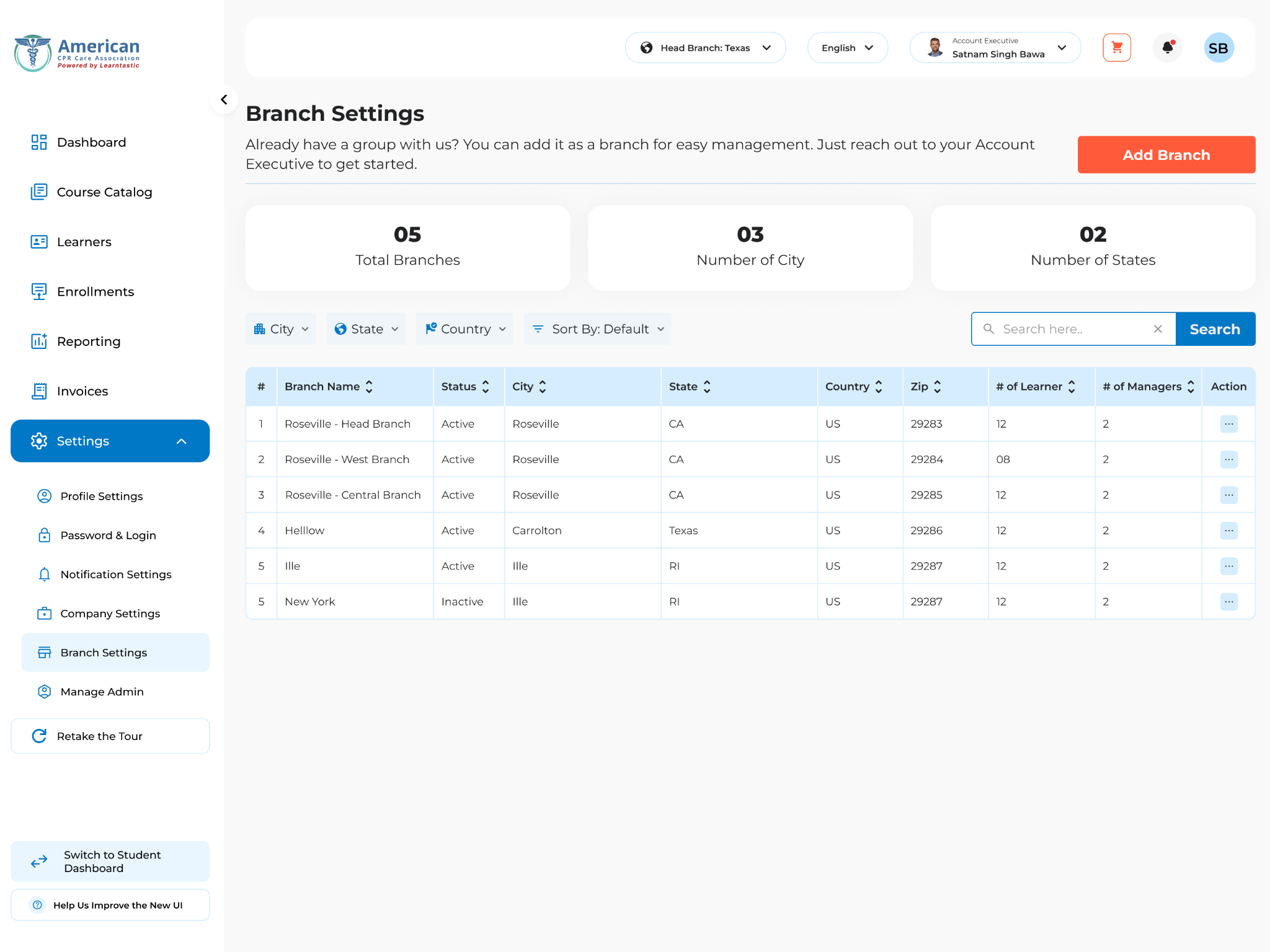Click the SB profile avatar

pyautogui.click(x=1219, y=48)
